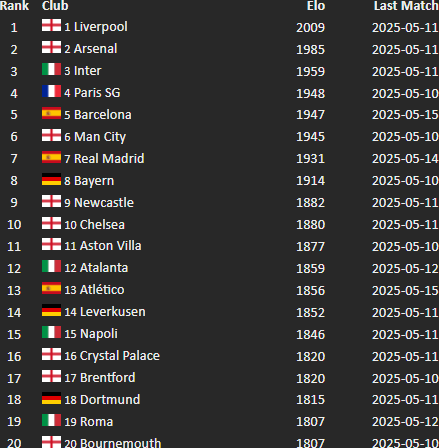The width and height of the screenshot is (439, 448).
Task: Open the Arsenal club link
Action: pyautogui.click(x=95, y=49)
